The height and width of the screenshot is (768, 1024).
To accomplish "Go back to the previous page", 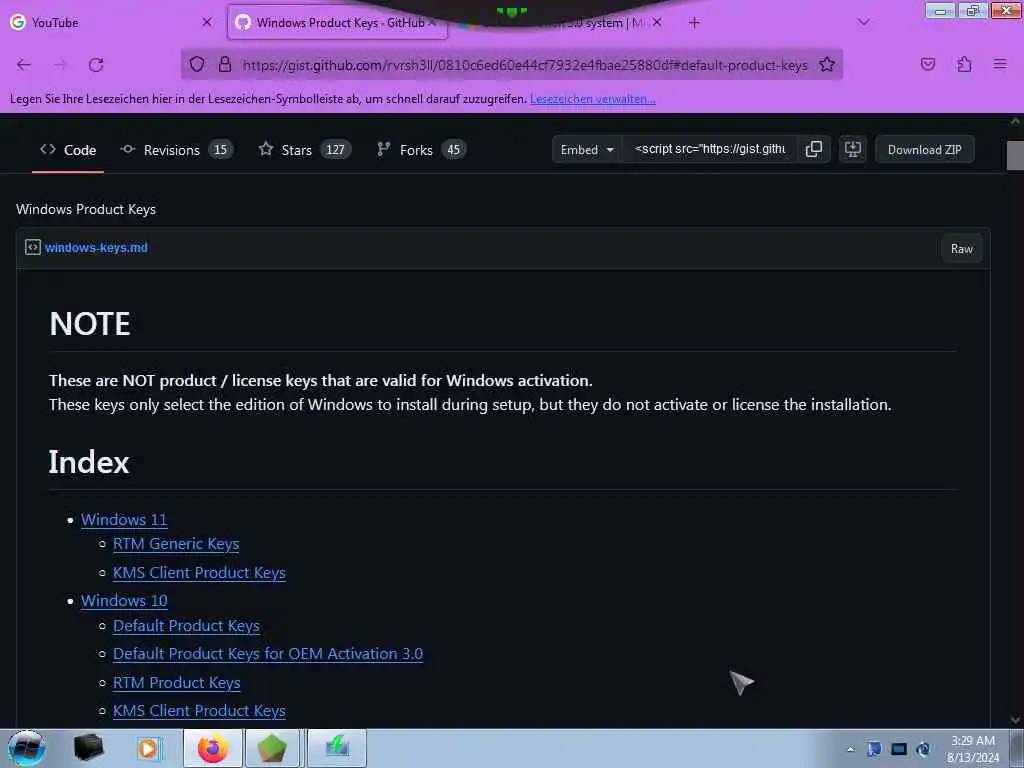I will 24,64.
